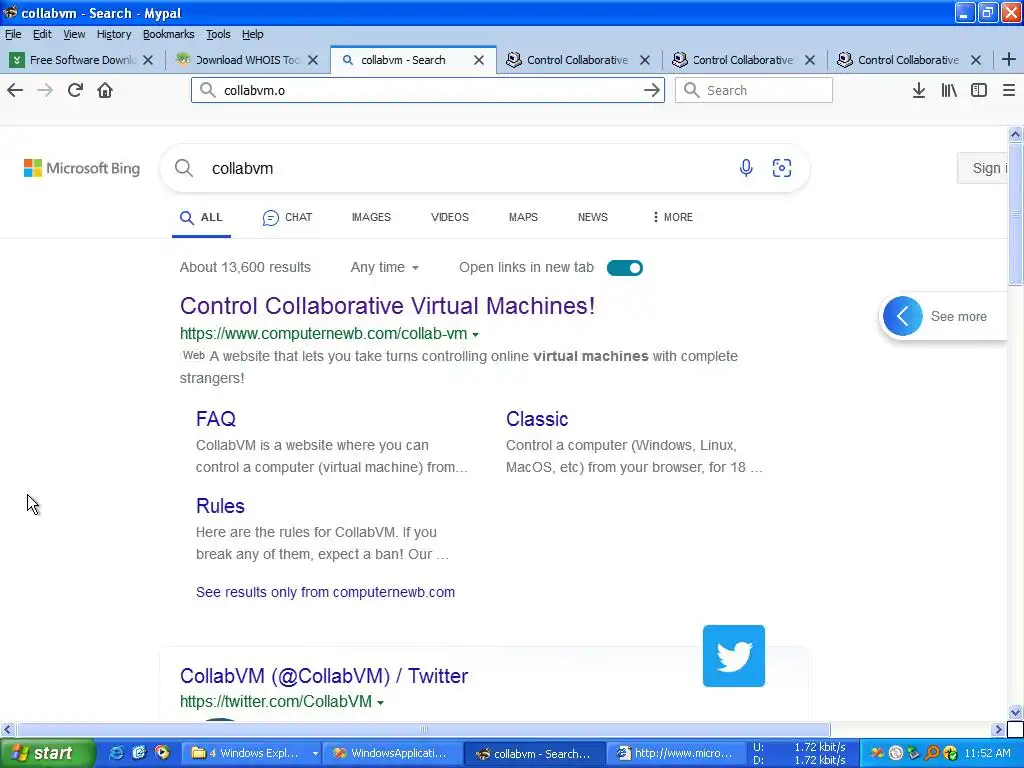The image size is (1024, 768).
Task: Open Control Collaborative Virtual Machines result
Action: click(x=387, y=306)
